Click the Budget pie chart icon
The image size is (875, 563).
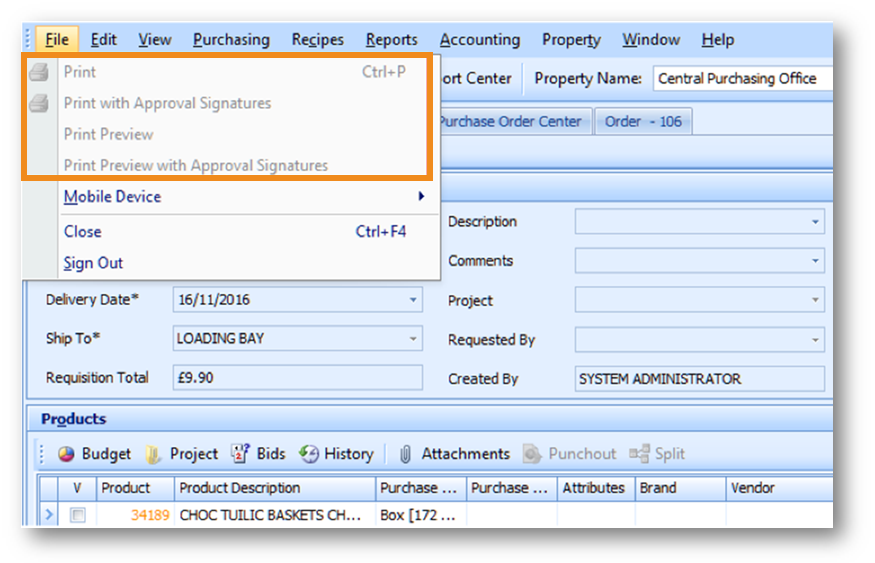click(67, 454)
